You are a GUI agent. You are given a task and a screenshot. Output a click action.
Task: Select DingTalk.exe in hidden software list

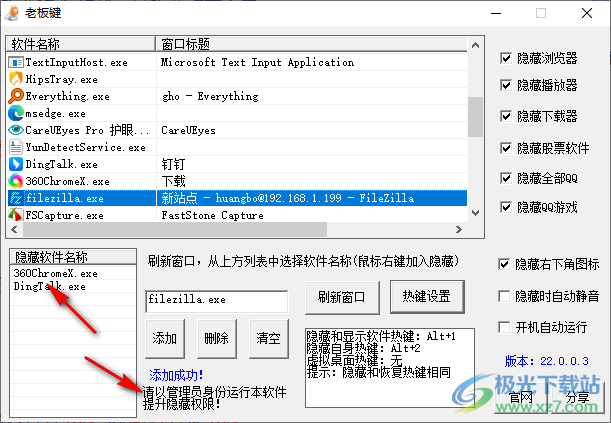(x=73, y=286)
